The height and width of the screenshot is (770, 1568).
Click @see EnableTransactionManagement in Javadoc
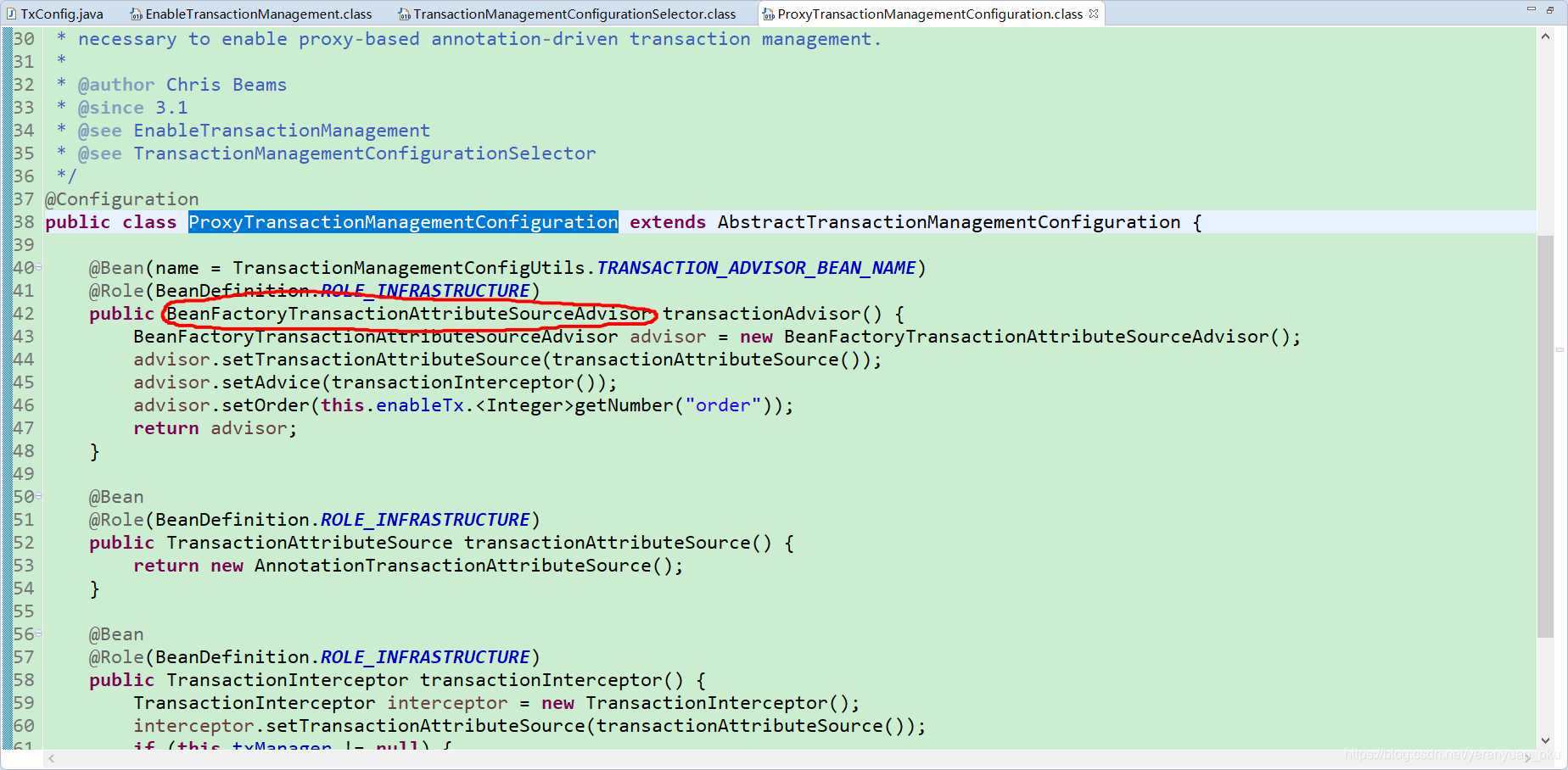coord(254,131)
